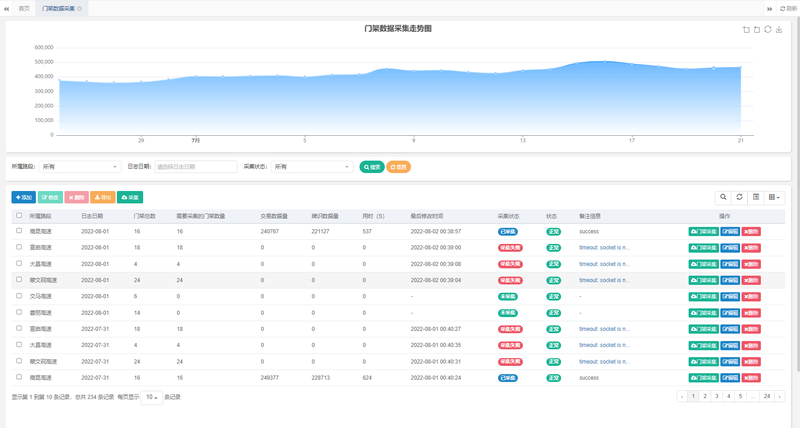Click the orange 导出 export button
800x428 pixels.
[103, 197]
